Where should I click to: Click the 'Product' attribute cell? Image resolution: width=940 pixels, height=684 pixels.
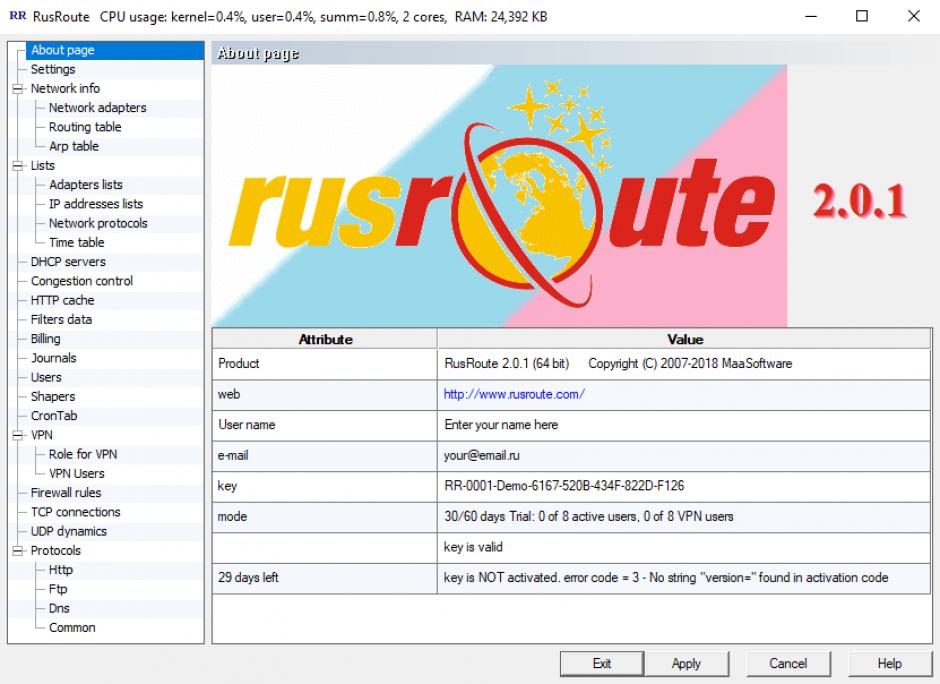[325, 364]
